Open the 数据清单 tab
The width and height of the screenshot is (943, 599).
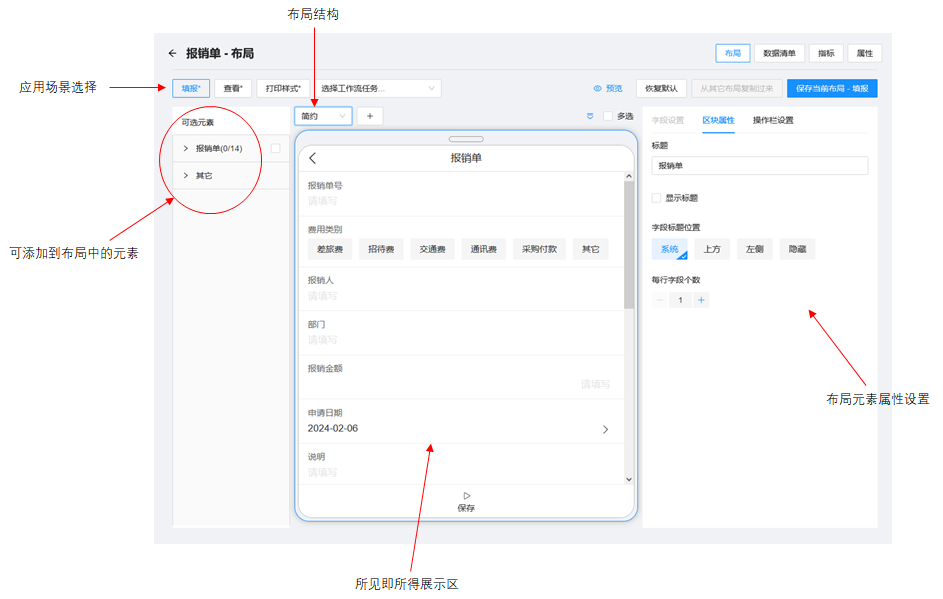tap(779, 53)
